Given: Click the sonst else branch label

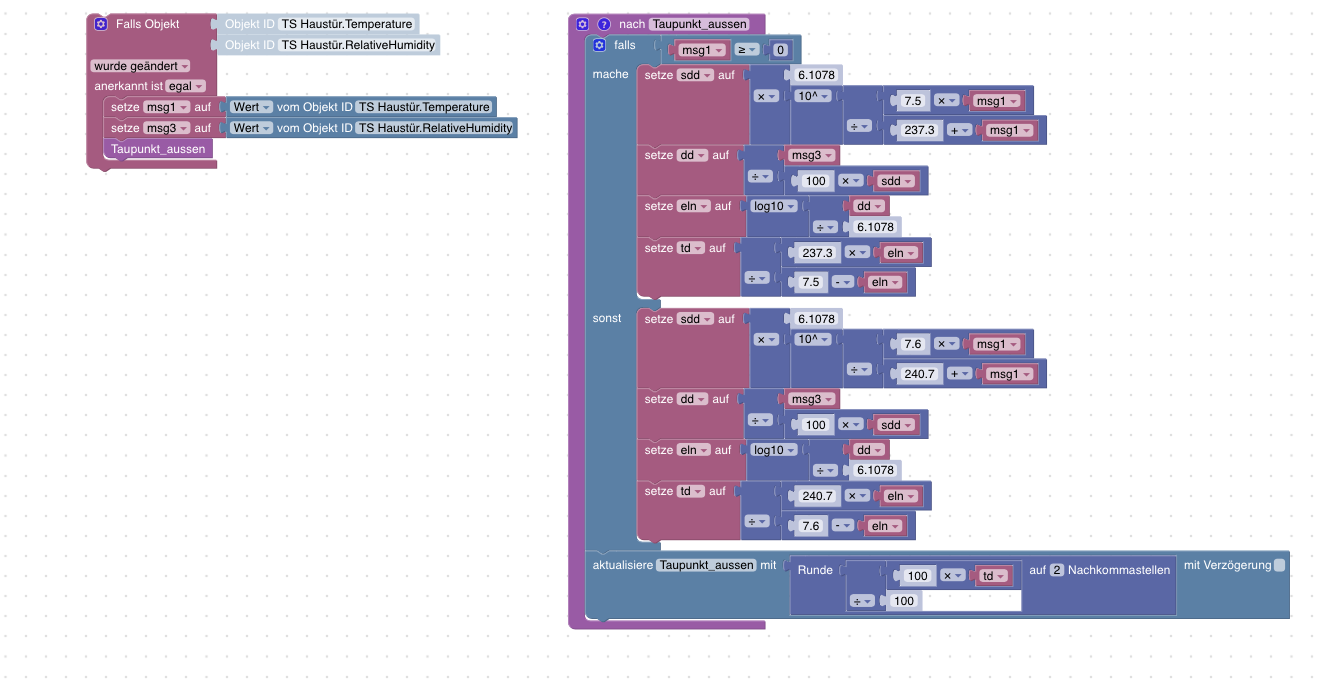Looking at the screenshot, I should (607, 318).
